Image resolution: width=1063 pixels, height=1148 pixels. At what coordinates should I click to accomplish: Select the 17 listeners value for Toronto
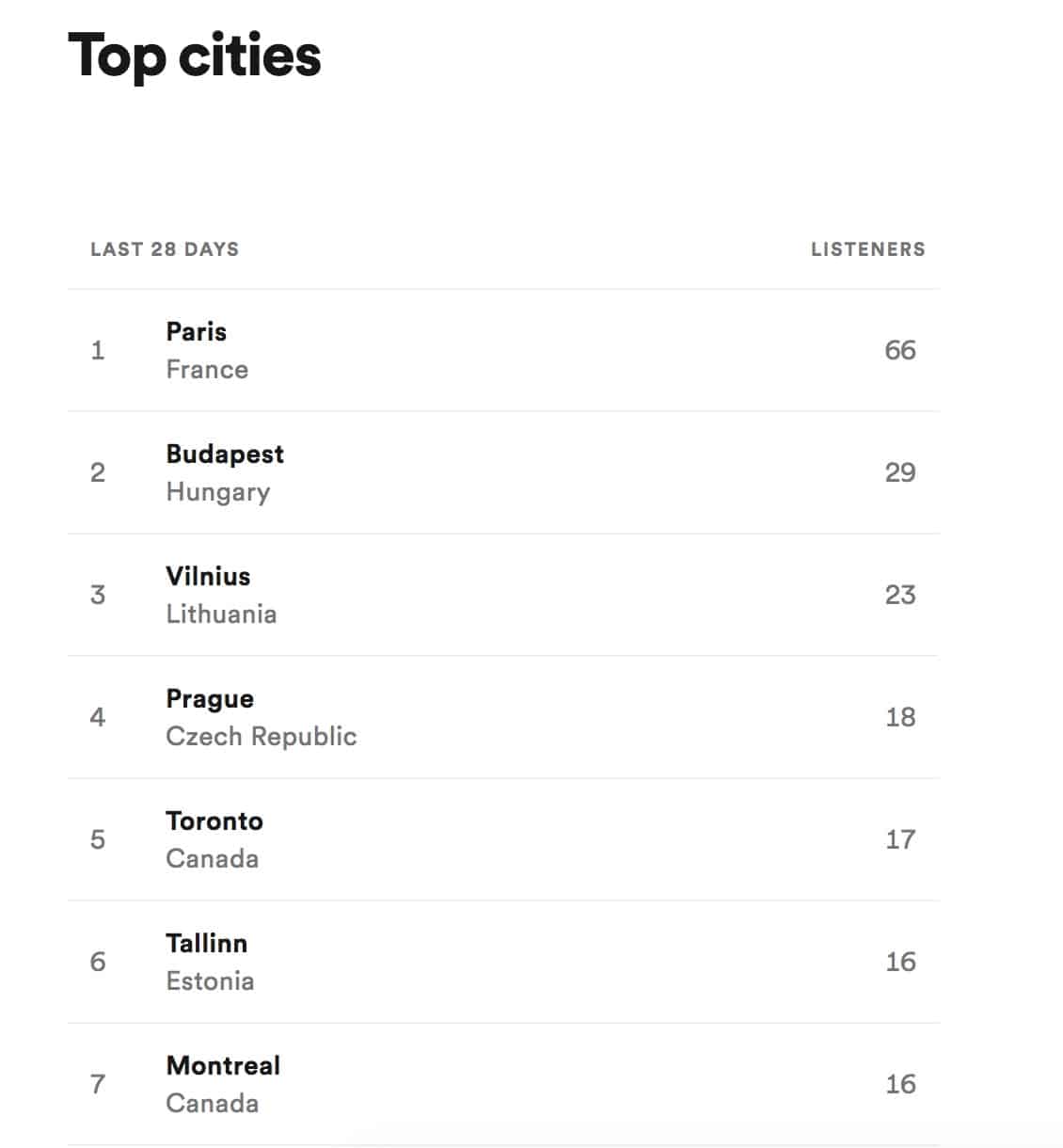click(x=900, y=839)
